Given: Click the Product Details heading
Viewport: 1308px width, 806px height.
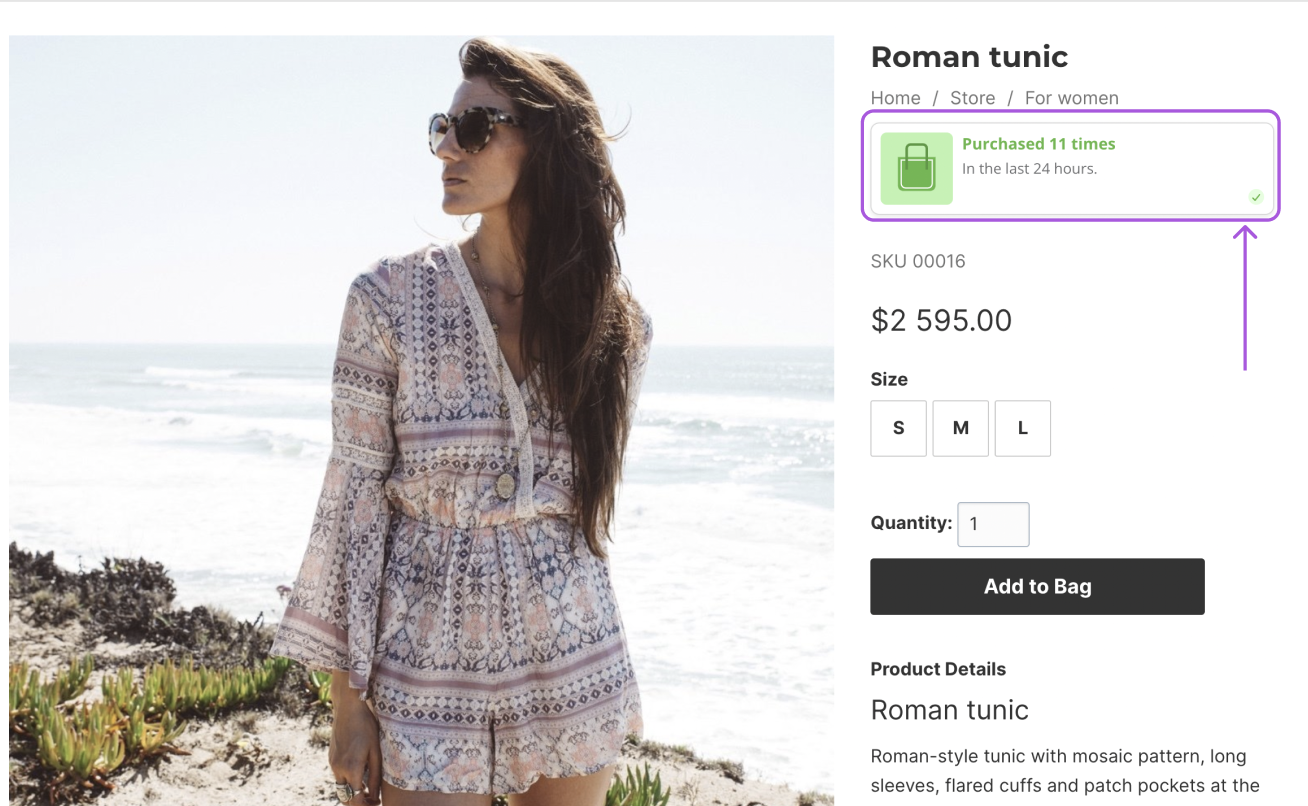Looking at the screenshot, I should point(938,669).
